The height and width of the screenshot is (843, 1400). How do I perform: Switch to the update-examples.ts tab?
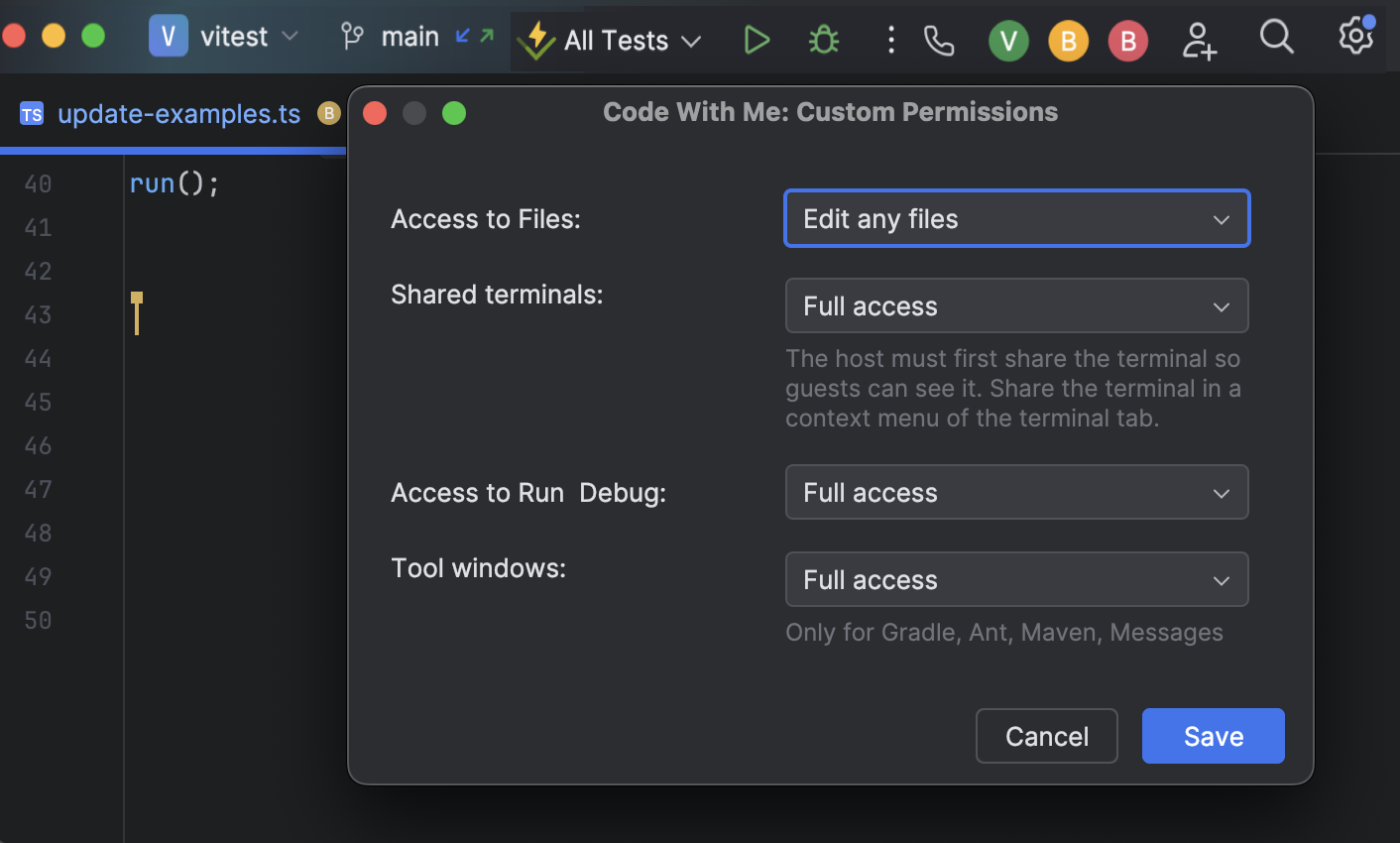point(178,113)
